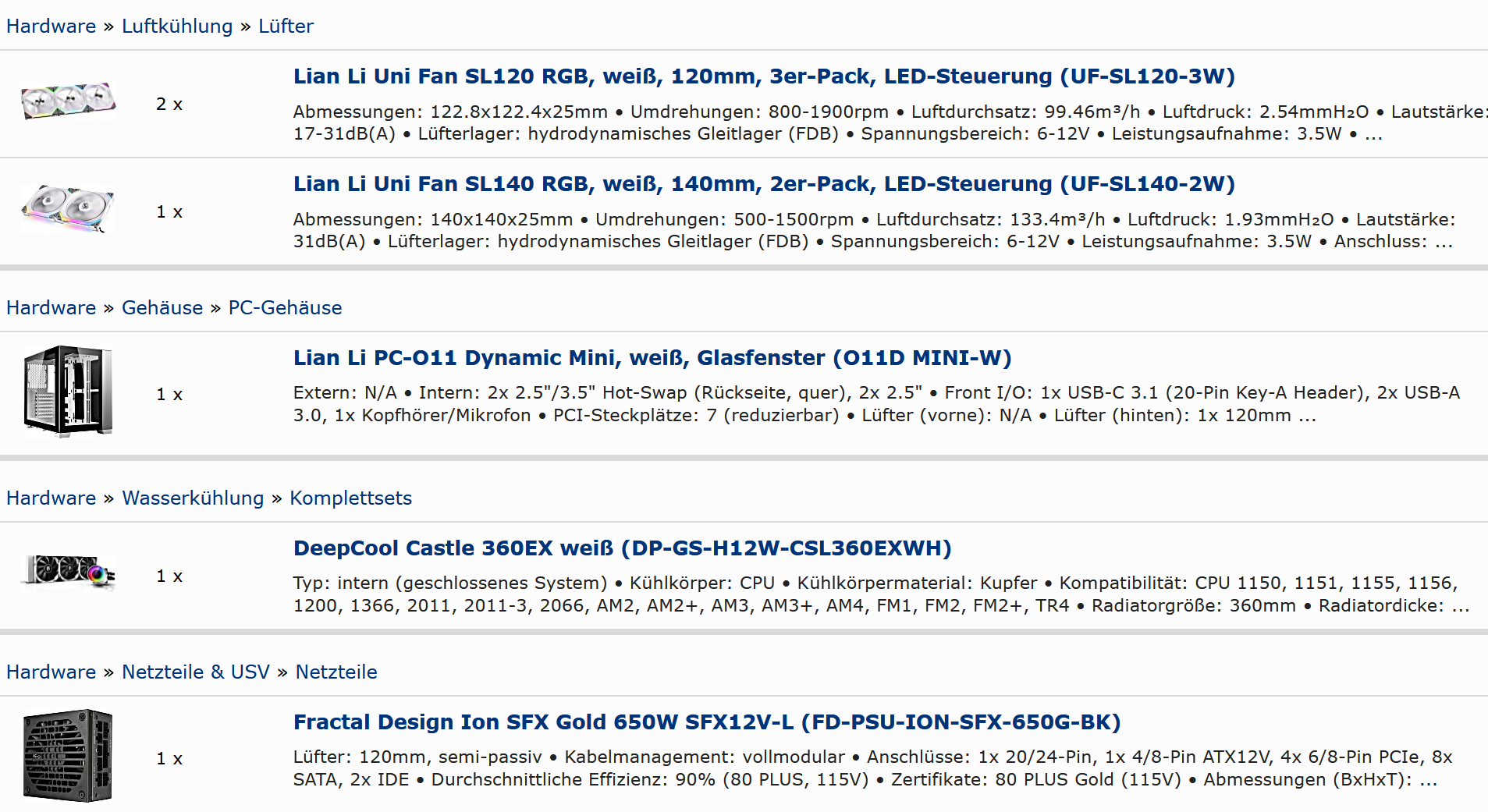1488x812 pixels.
Task: Open DeepCool Castle 360EX weiß product link
Action: pyautogui.click(x=622, y=548)
